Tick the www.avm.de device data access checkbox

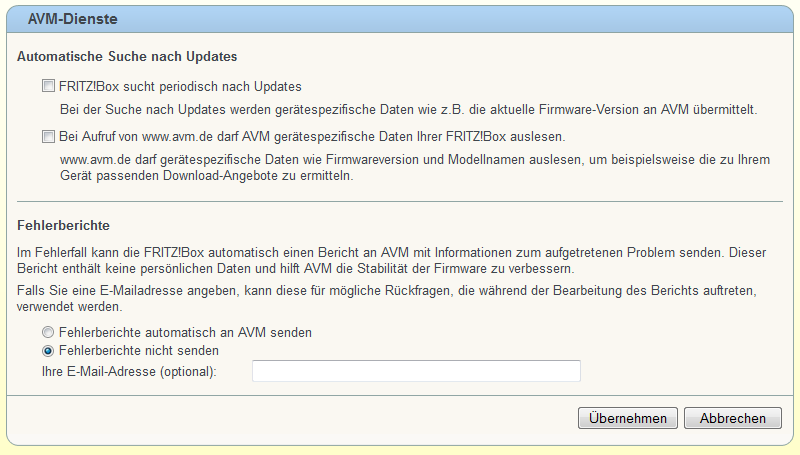48,137
